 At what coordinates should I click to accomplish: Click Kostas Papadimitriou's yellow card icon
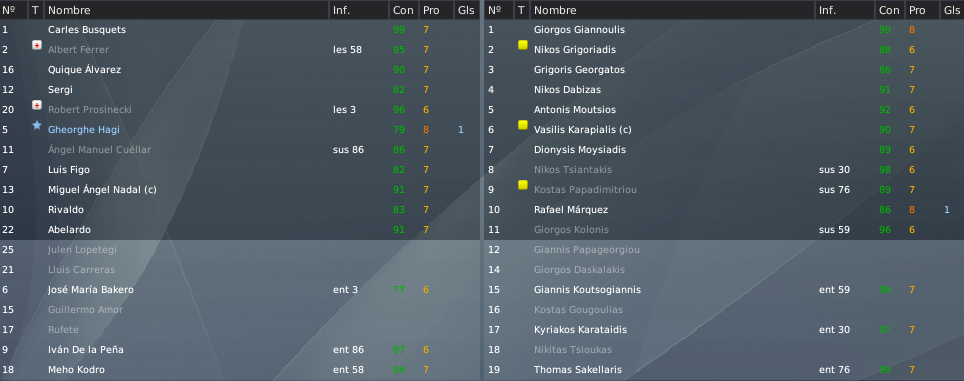coord(523,185)
